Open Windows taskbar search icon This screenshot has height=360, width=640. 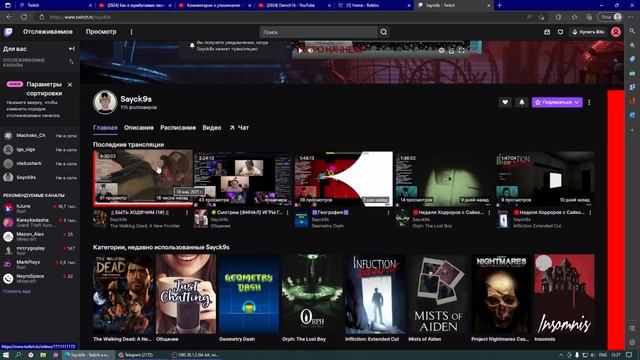click(x=18, y=355)
